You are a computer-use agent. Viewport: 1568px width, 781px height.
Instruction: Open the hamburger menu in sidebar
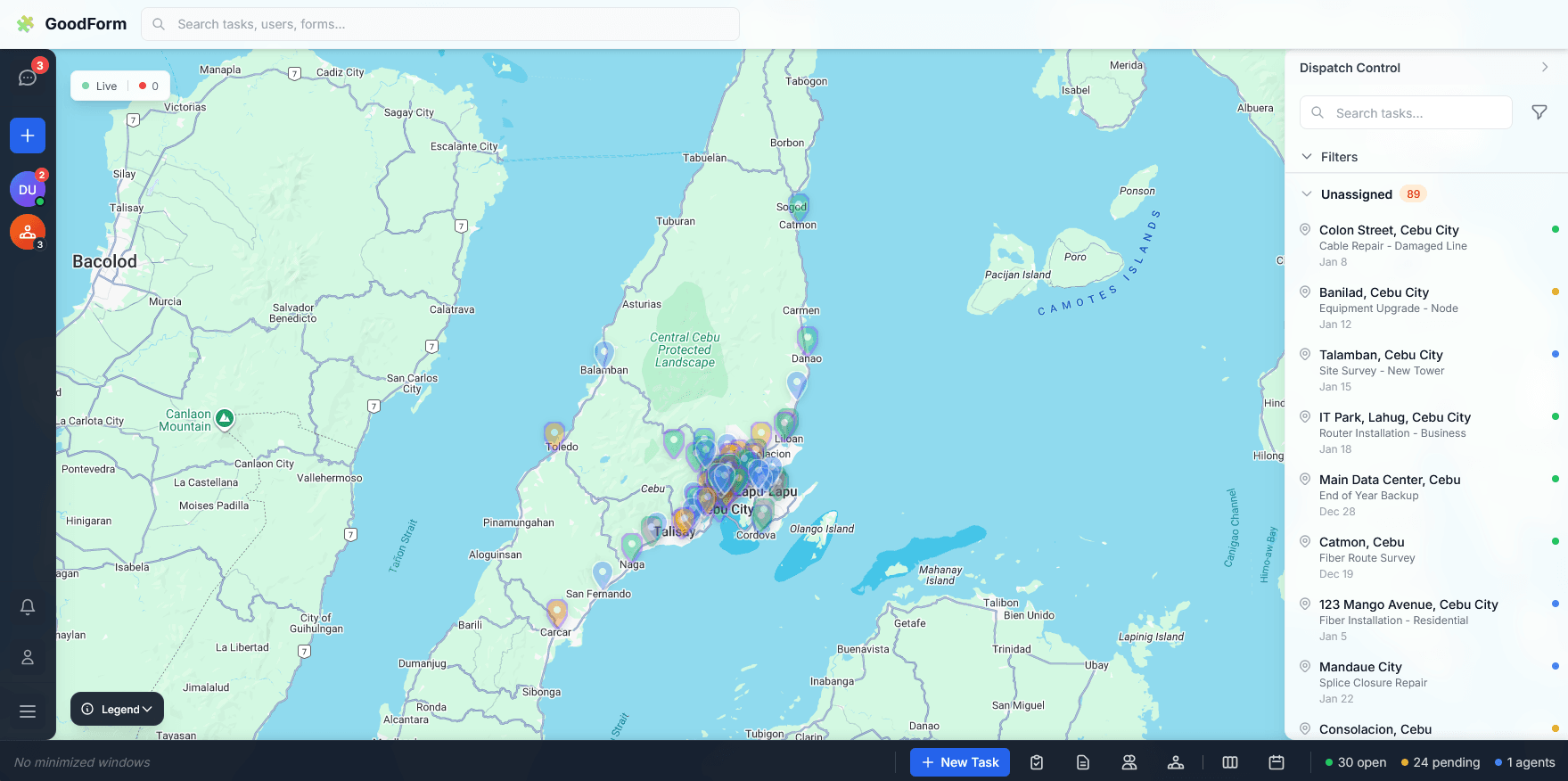(x=28, y=711)
